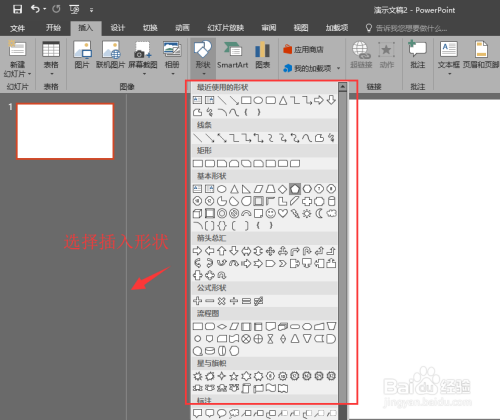Click the App Store (应用商店) button

(x=303, y=50)
